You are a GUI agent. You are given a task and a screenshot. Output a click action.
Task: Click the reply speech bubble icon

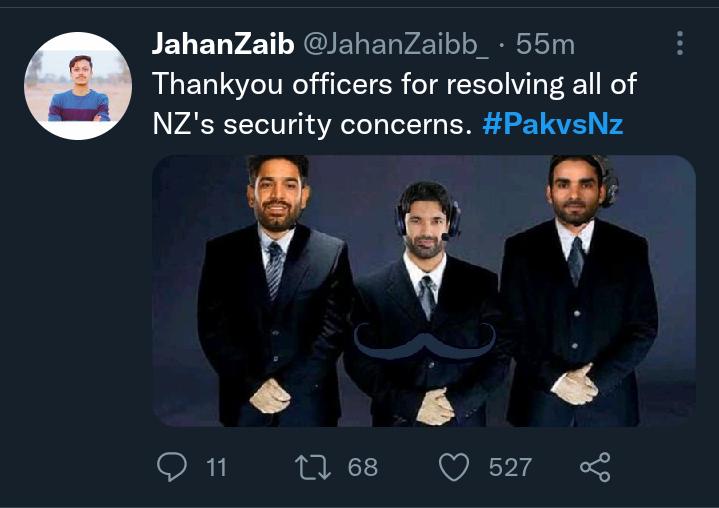(x=173, y=466)
